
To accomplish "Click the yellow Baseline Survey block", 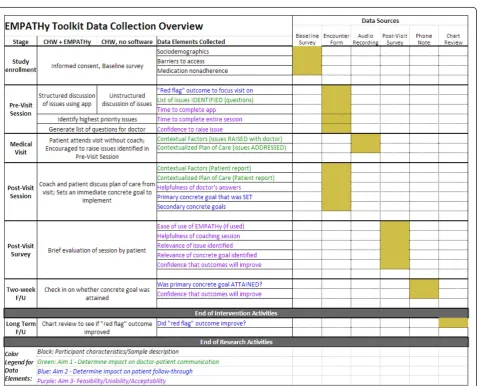I will pos(307,61).
